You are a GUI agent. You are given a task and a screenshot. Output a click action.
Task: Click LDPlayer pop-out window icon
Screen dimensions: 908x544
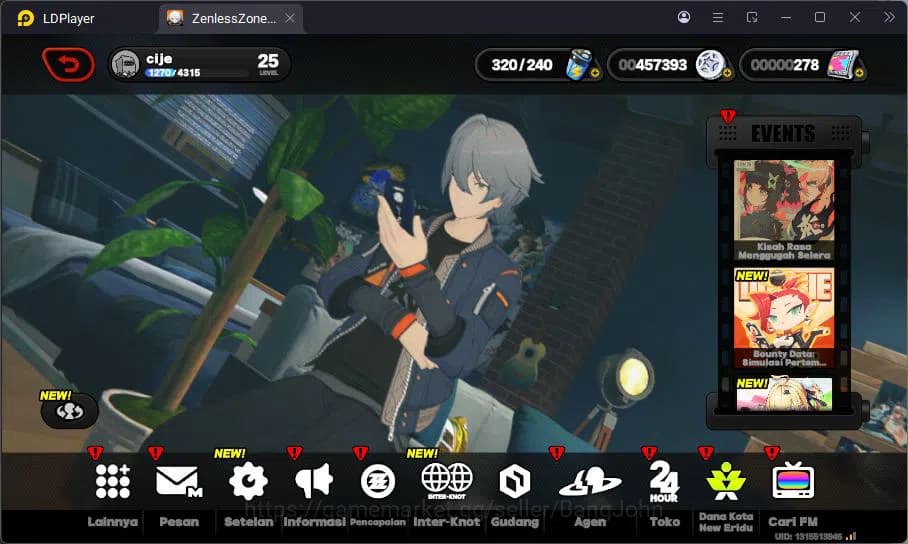click(752, 17)
